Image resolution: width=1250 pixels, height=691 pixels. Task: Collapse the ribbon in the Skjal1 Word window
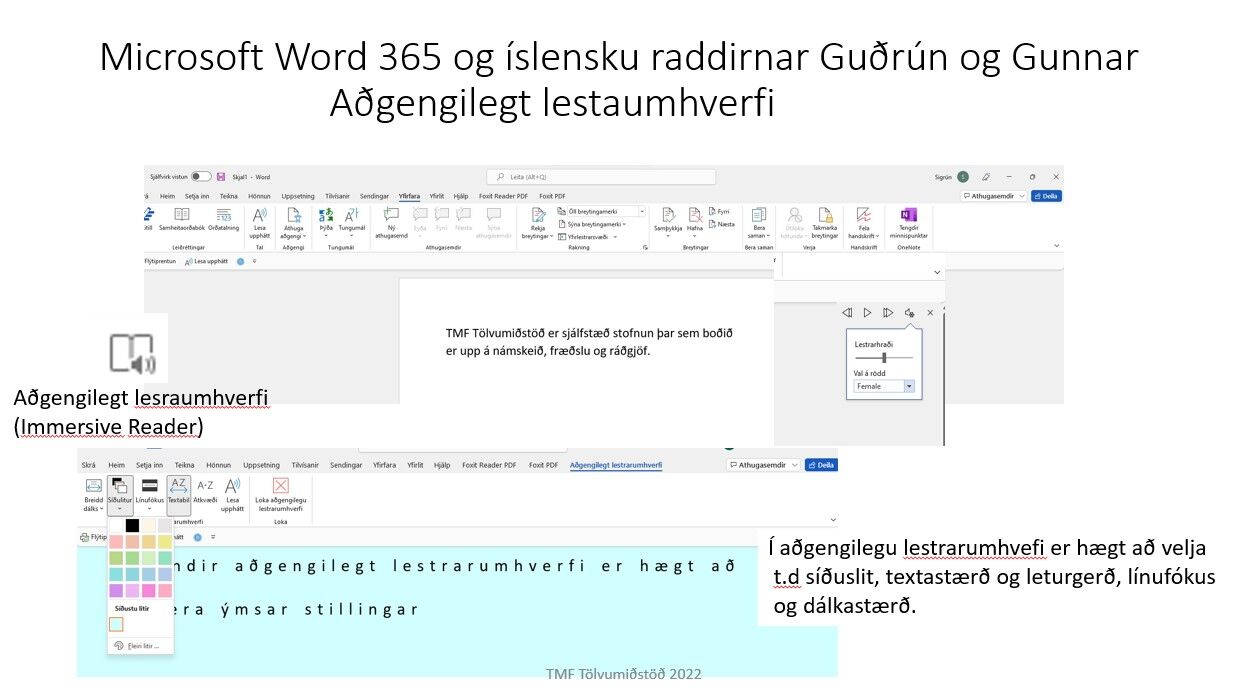[x=1057, y=246]
